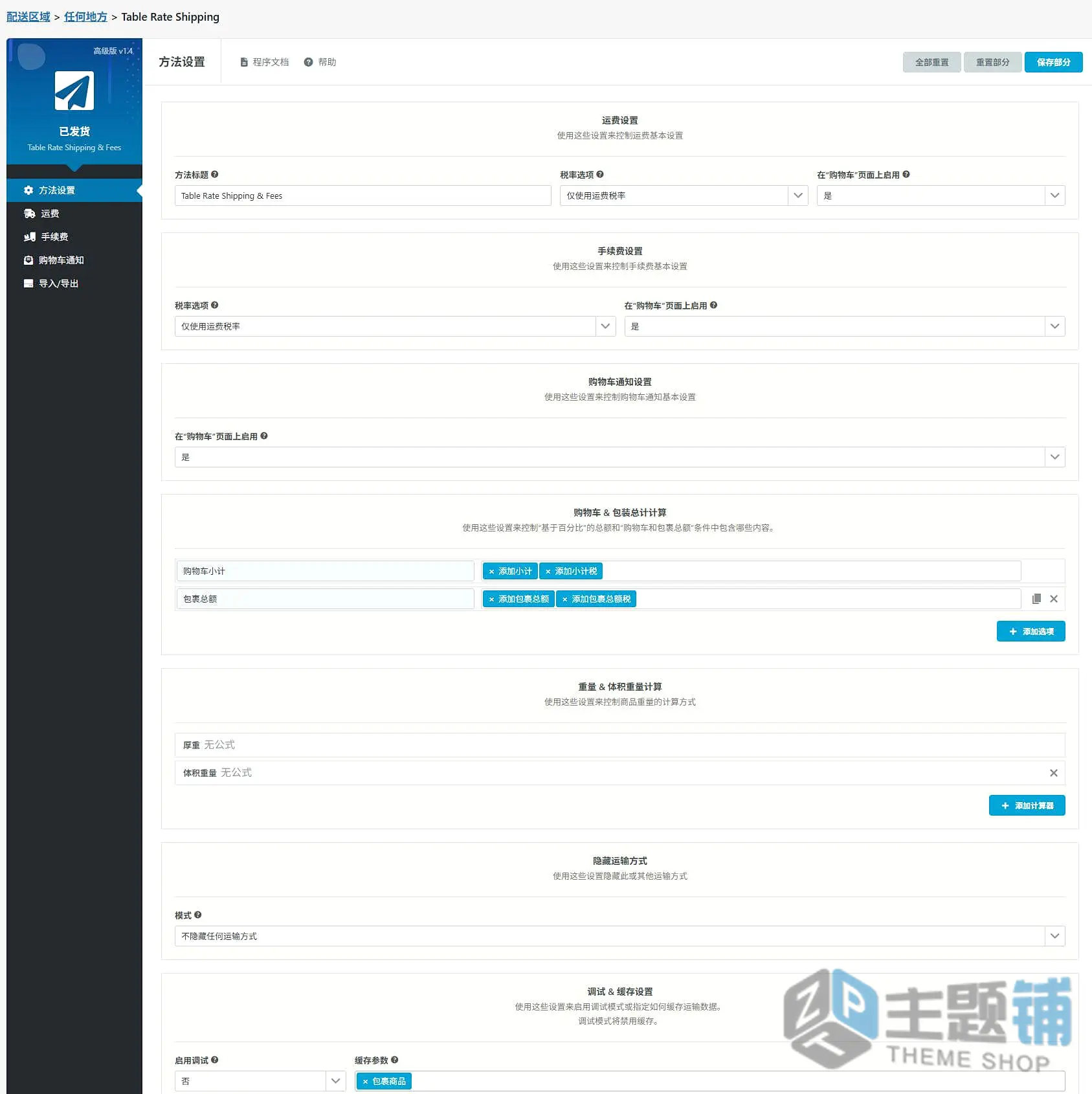Go to 任何地方 breadcrumb link

point(85,17)
